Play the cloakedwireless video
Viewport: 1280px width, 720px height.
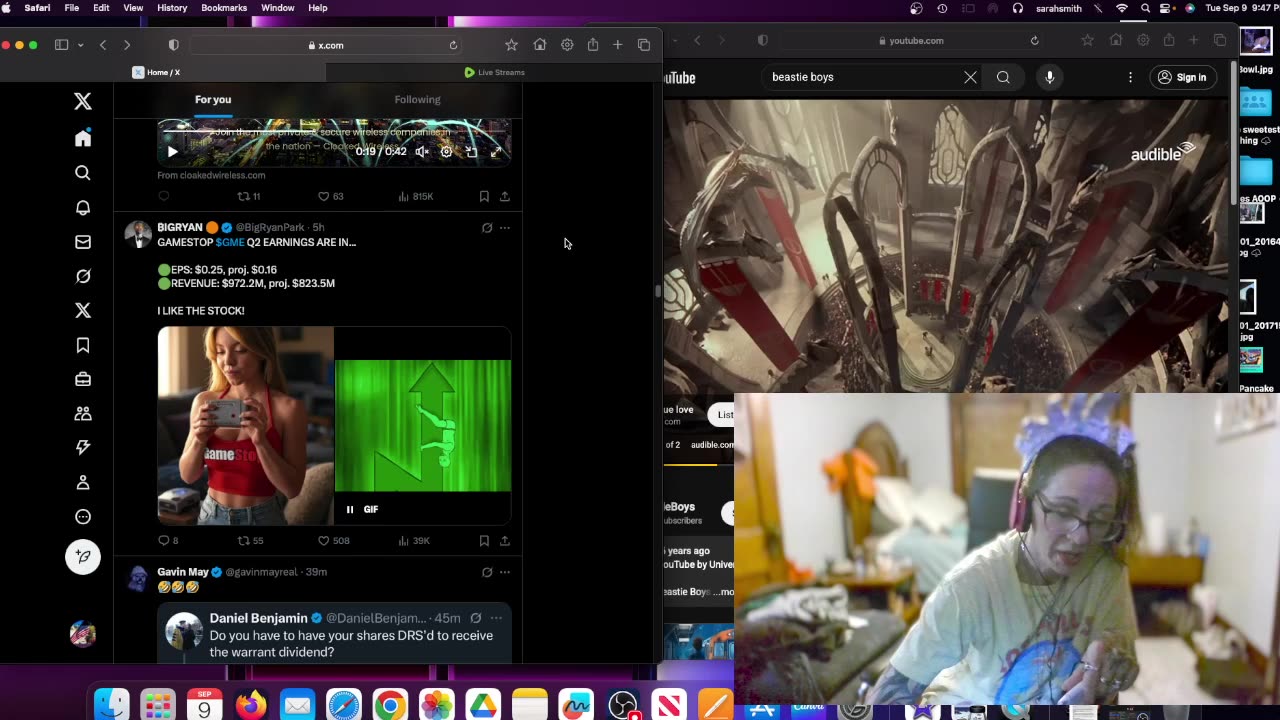(x=172, y=152)
